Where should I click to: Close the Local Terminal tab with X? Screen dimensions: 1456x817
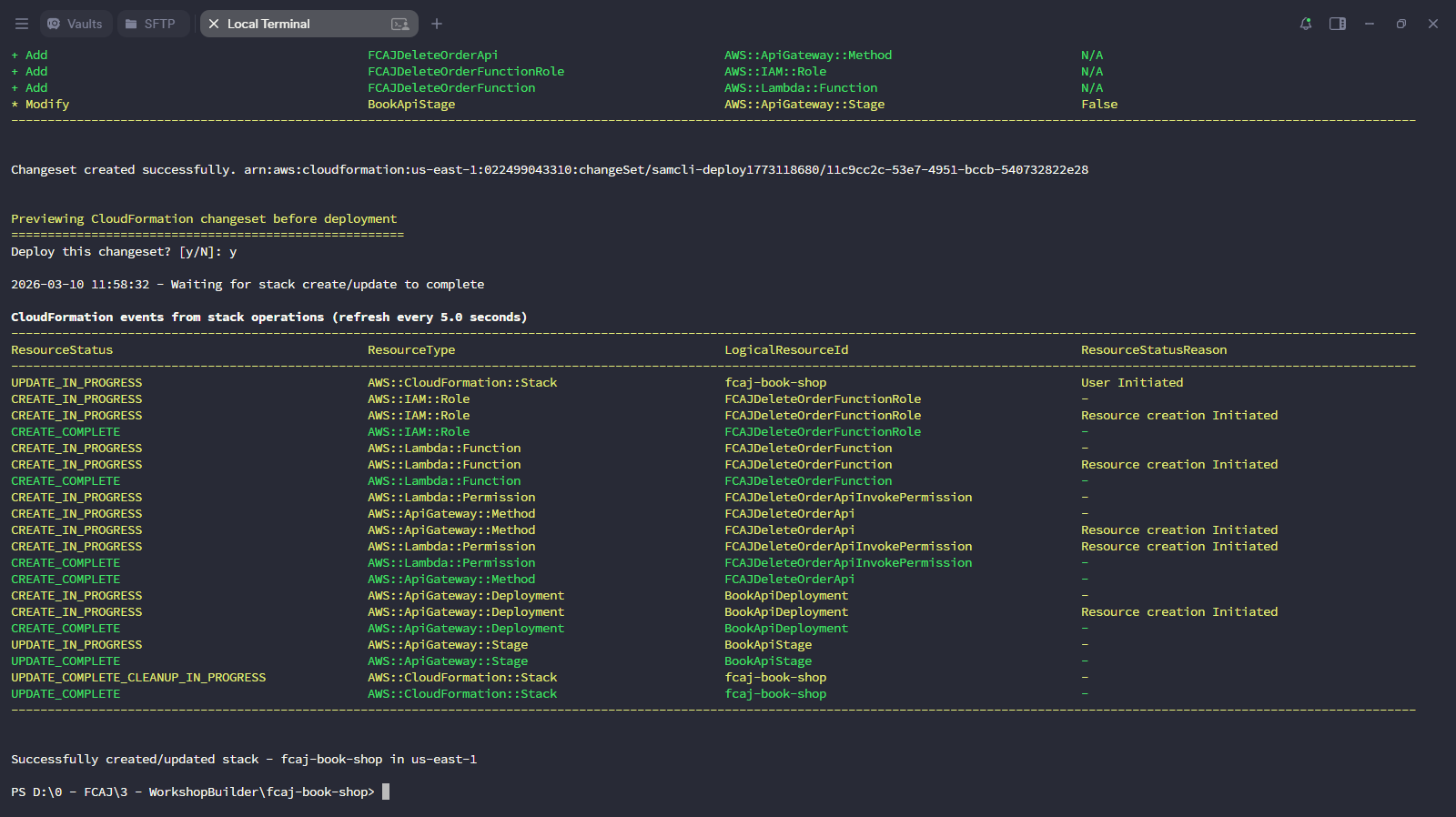pos(214,24)
